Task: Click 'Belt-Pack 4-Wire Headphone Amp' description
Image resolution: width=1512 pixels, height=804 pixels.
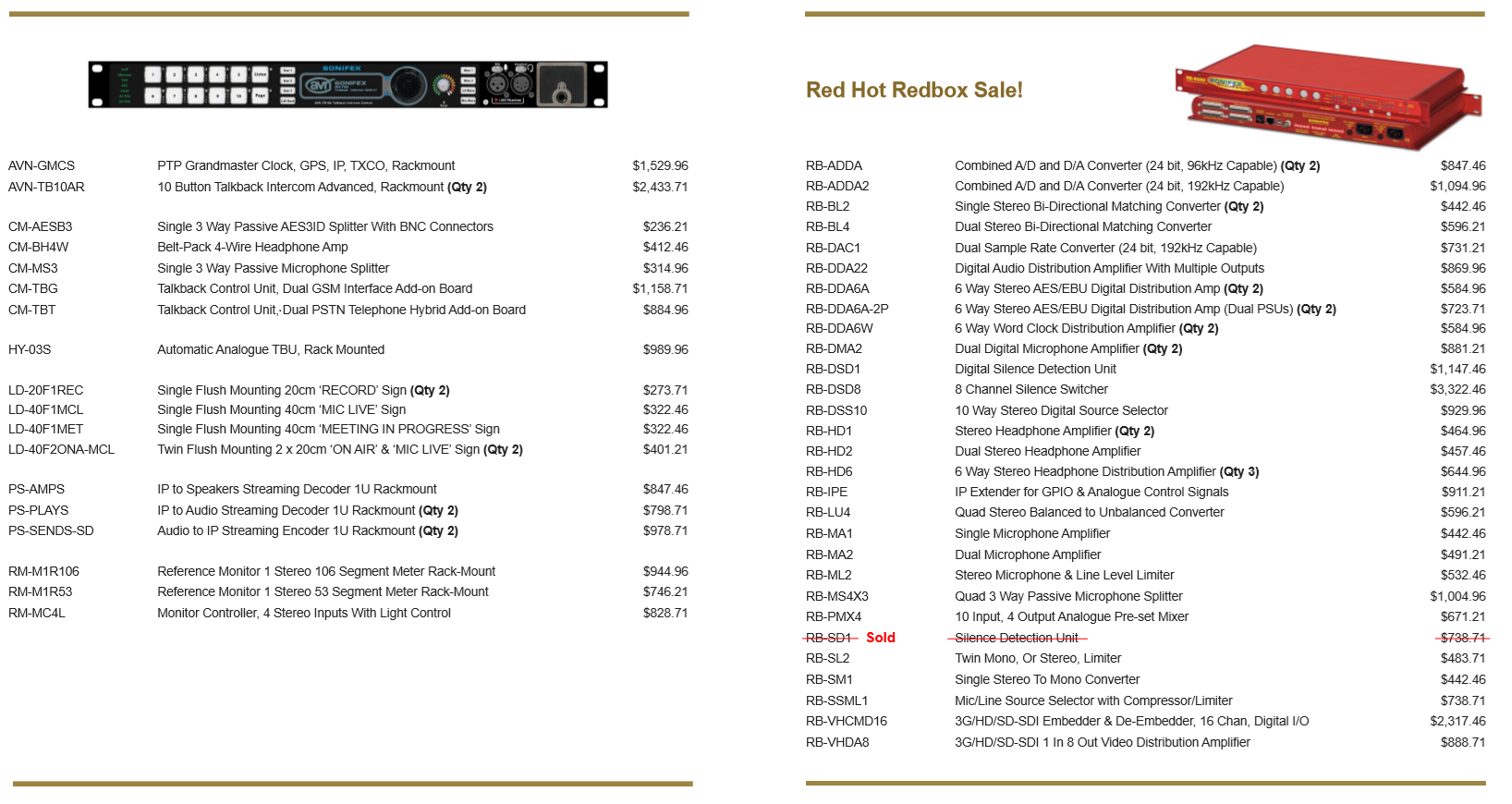Action: tap(252, 247)
